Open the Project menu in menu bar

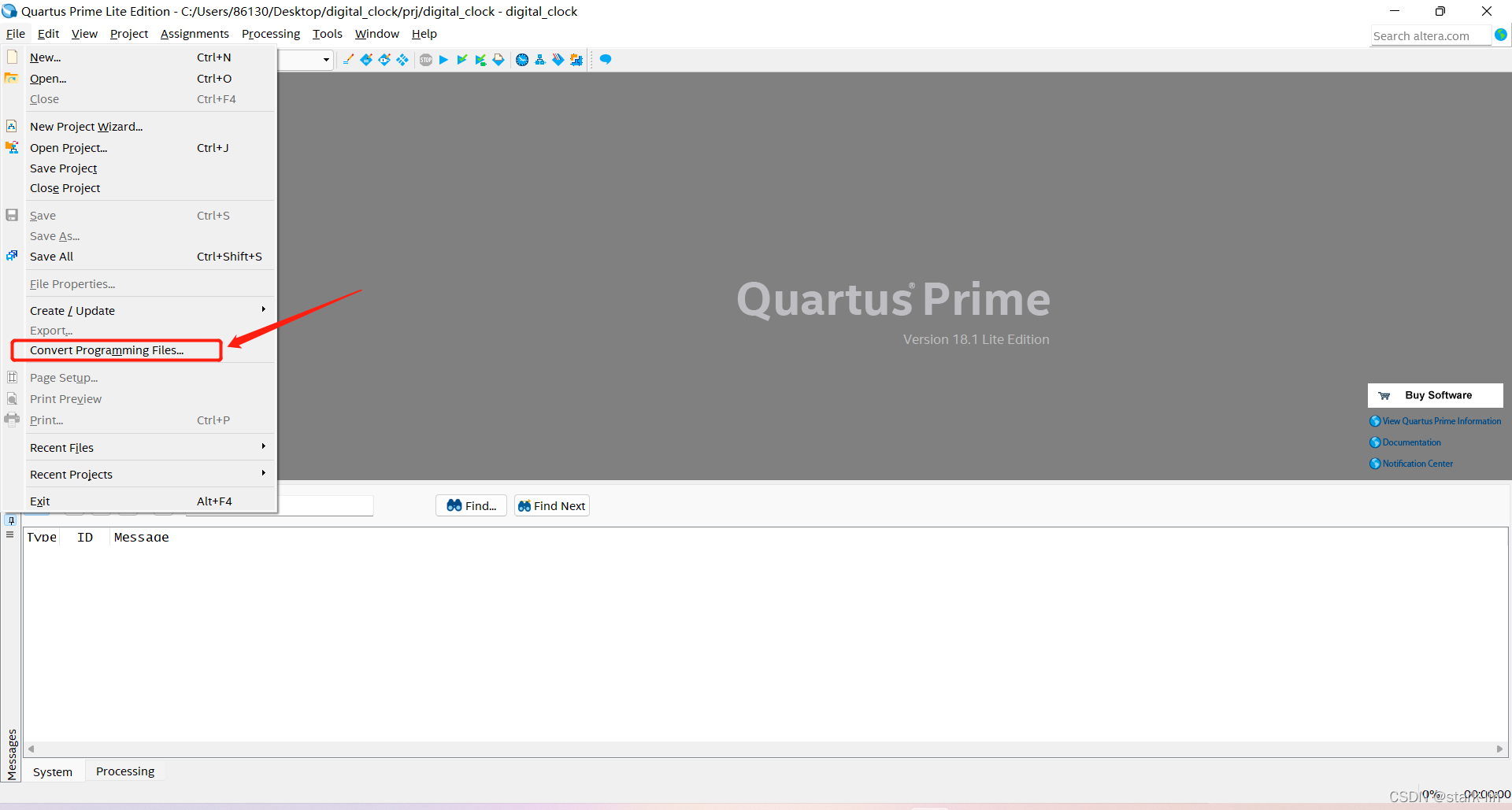(129, 34)
